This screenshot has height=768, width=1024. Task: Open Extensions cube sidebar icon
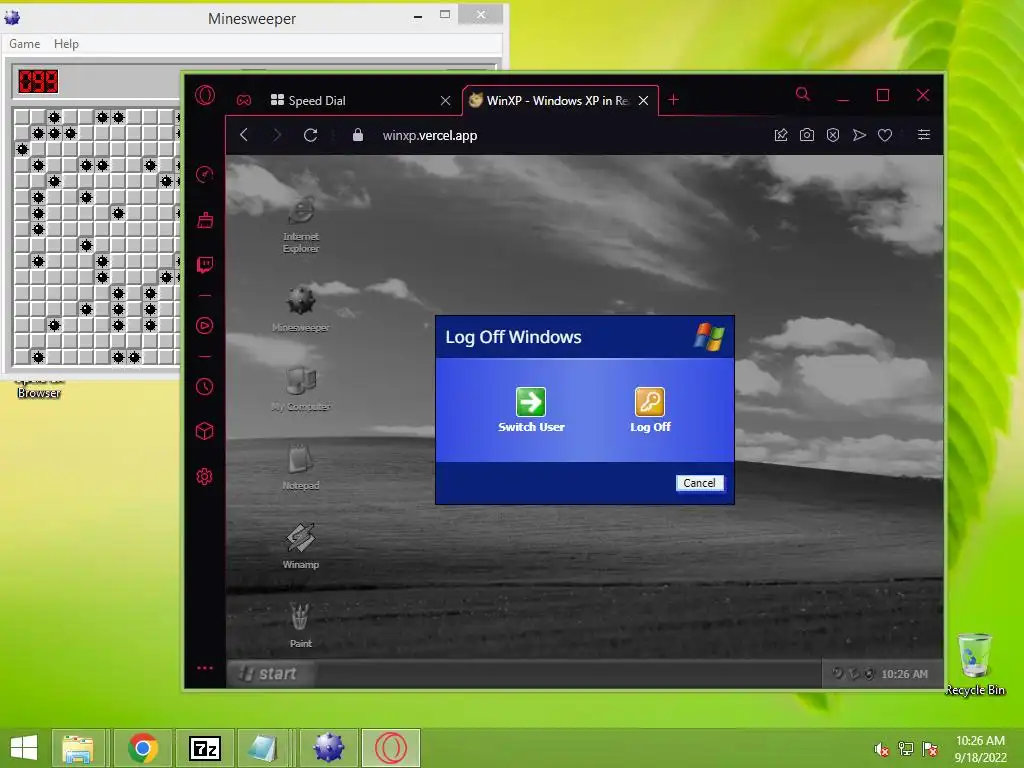pyautogui.click(x=205, y=431)
